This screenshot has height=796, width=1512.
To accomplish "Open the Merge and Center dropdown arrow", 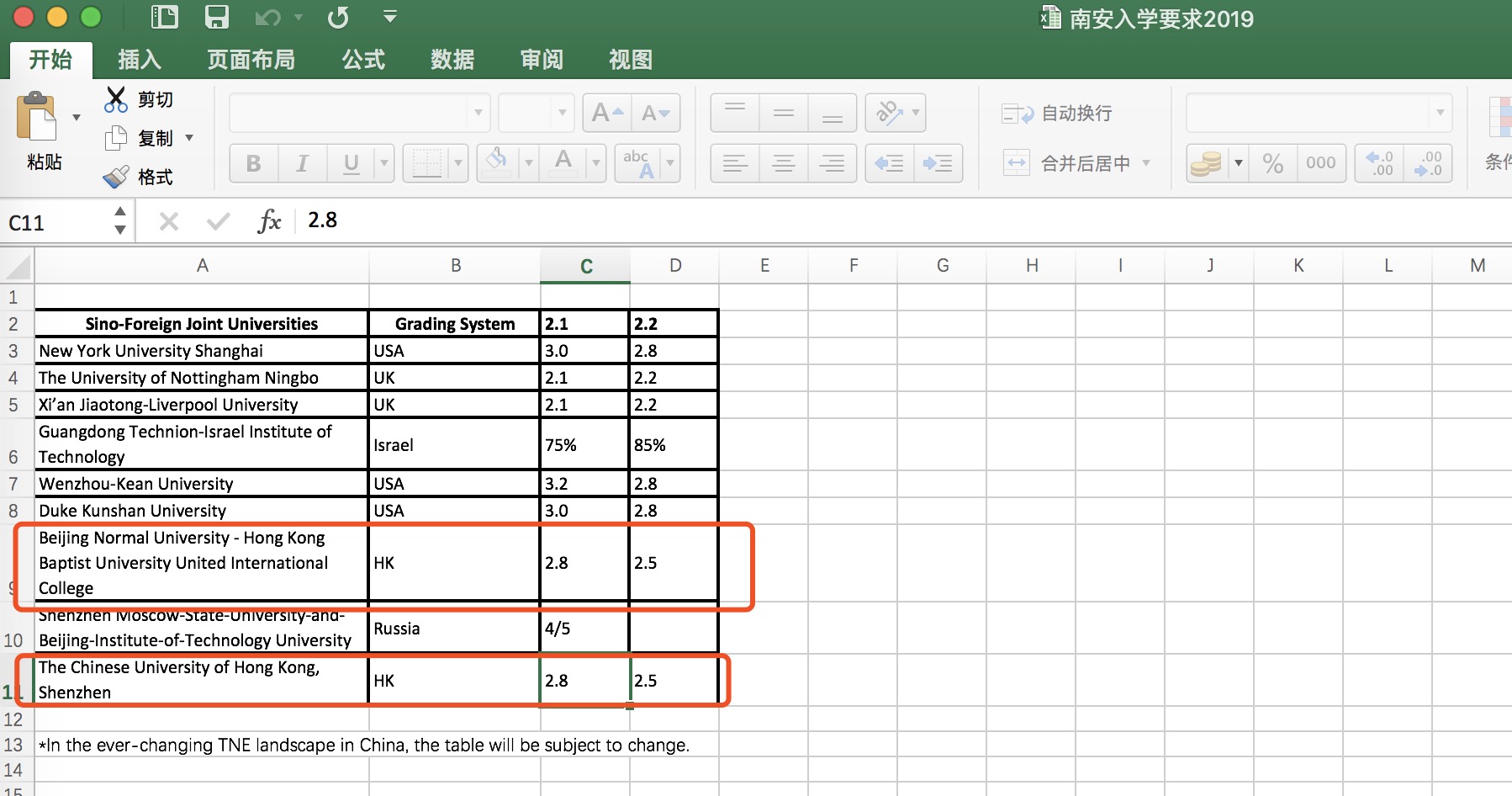I will [1146, 163].
